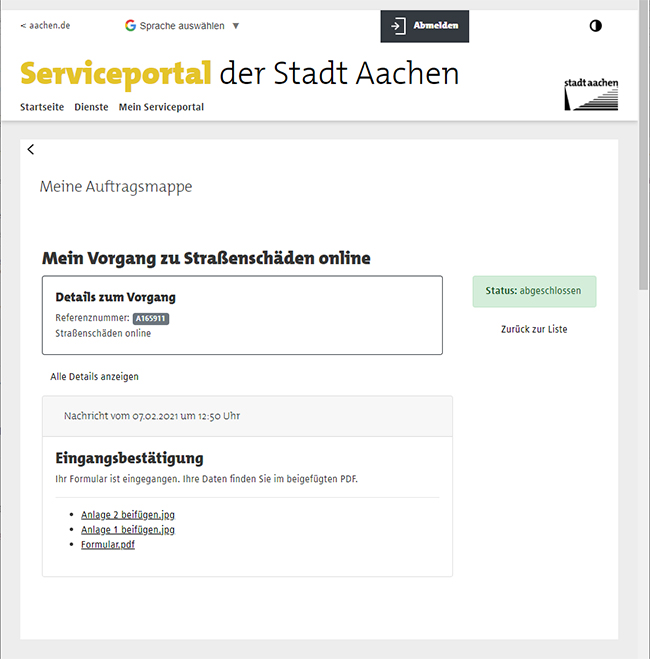Click the Status abgeschlossen badge
The height and width of the screenshot is (659, 650).
point(534,291)
